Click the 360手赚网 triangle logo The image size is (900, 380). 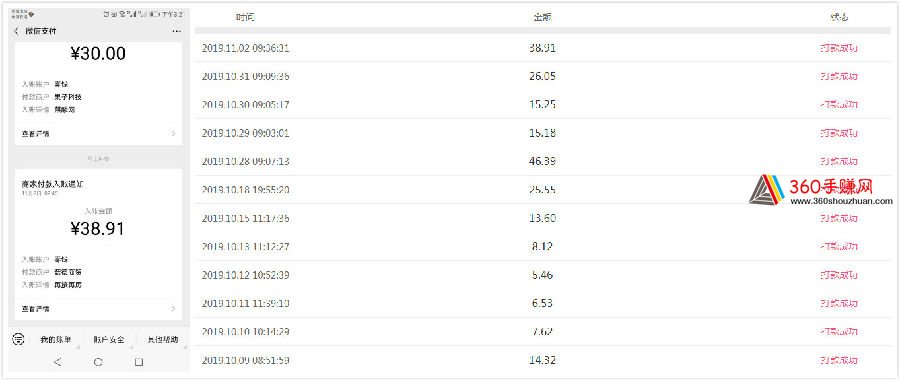point(767,189)
